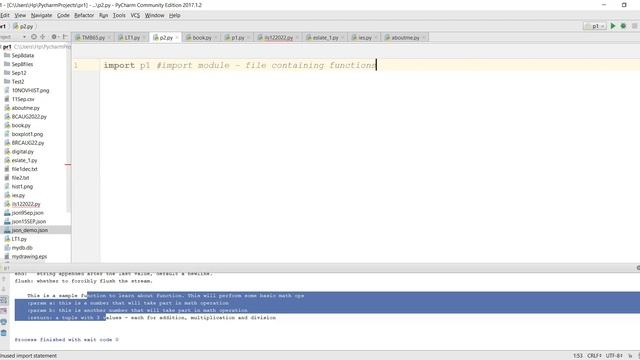Click the p2.py breadcrumb in navigation bar

coord(24,26)
